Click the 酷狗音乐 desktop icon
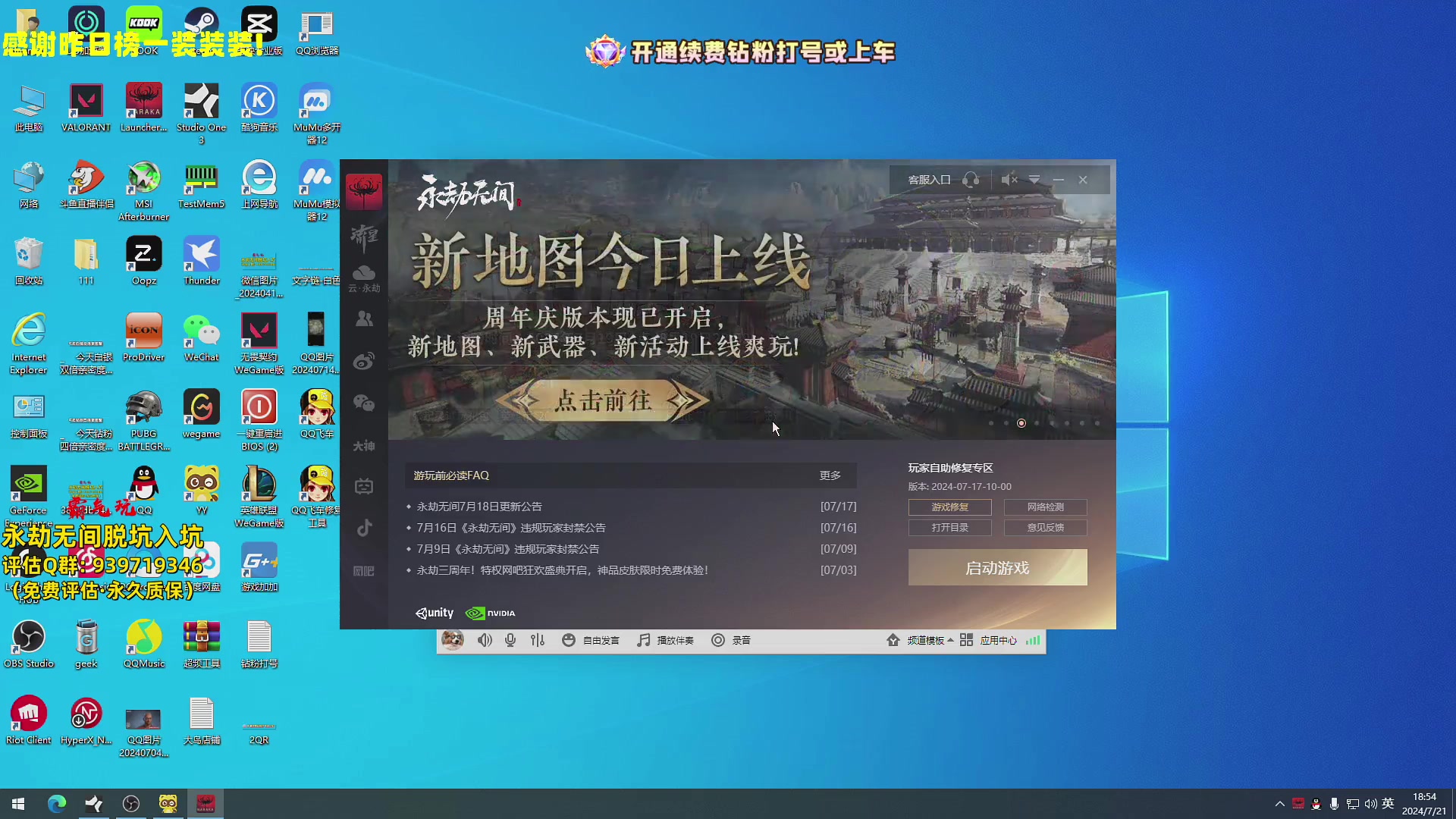 [259, 108]
